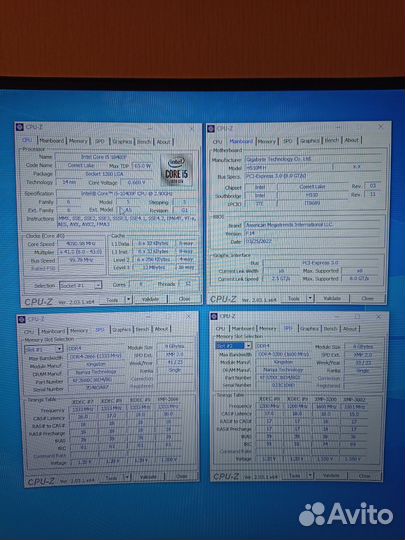Click the Intel Core i5 logo badge
The image size is (405, 540).
176,169
